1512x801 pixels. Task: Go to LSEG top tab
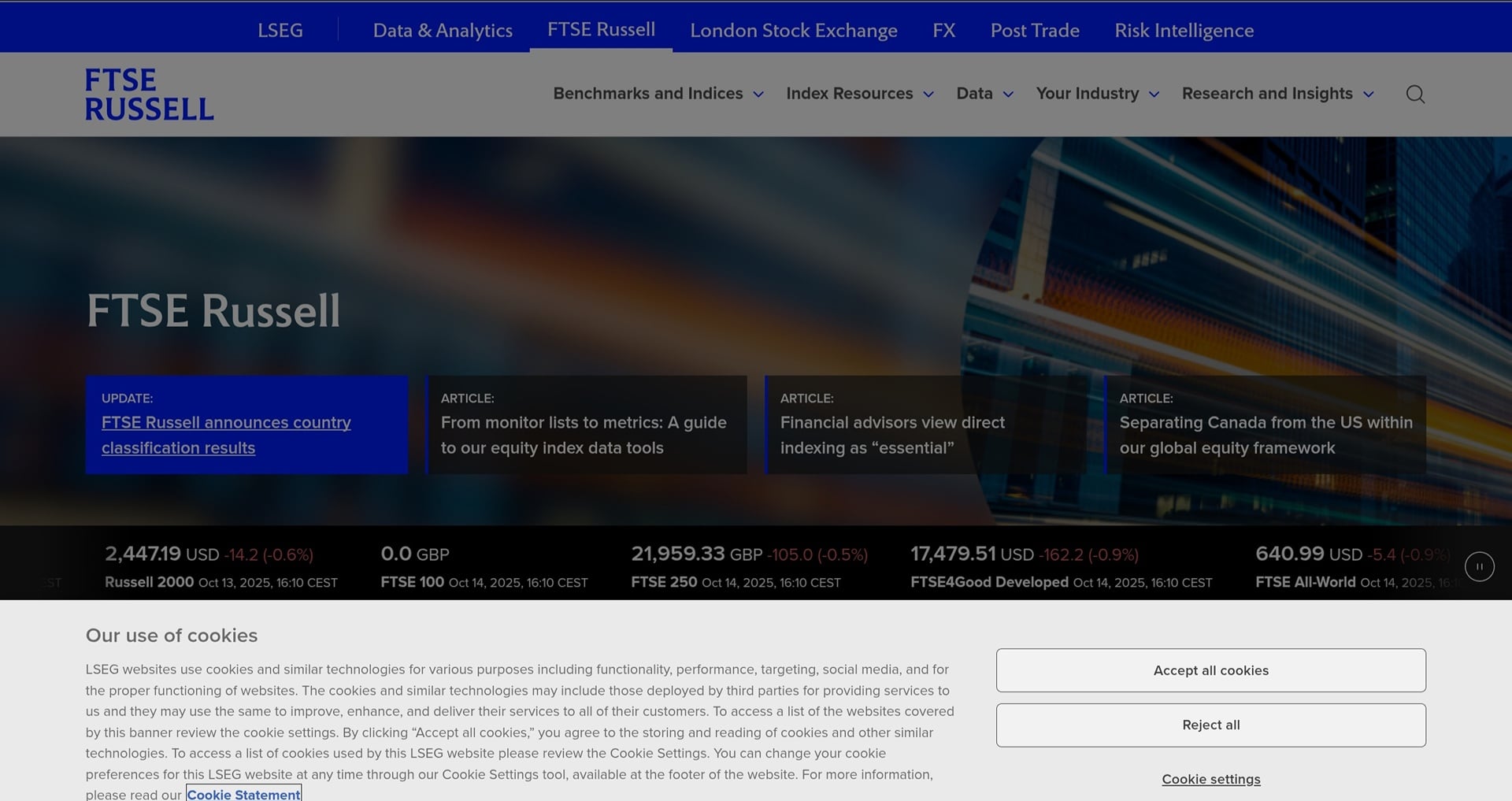point(280,30)
